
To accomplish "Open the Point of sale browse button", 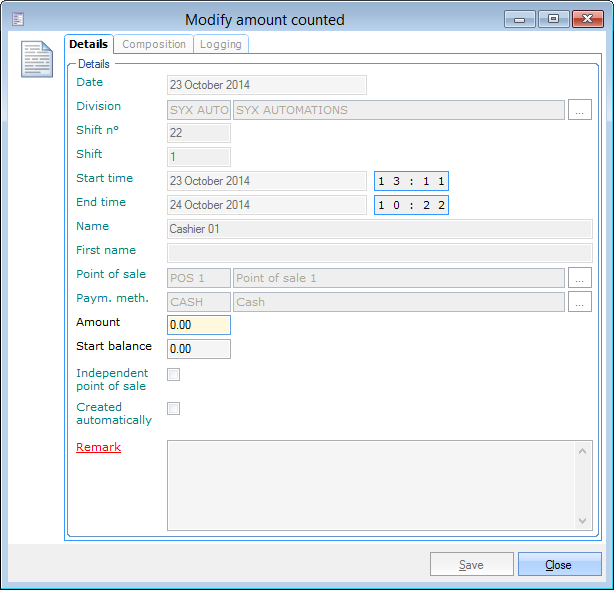I will pos(580,278).
